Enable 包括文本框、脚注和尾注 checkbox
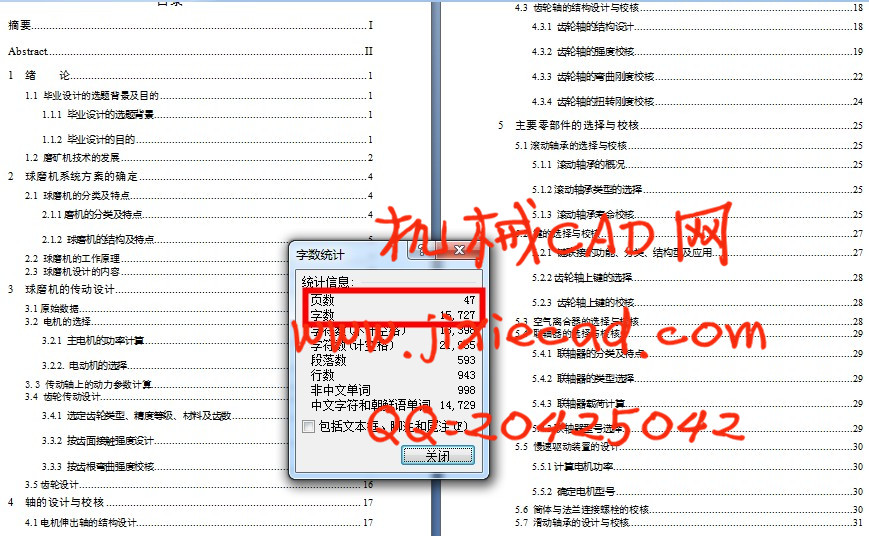This screenshot has width=869, height=536. 308,427
